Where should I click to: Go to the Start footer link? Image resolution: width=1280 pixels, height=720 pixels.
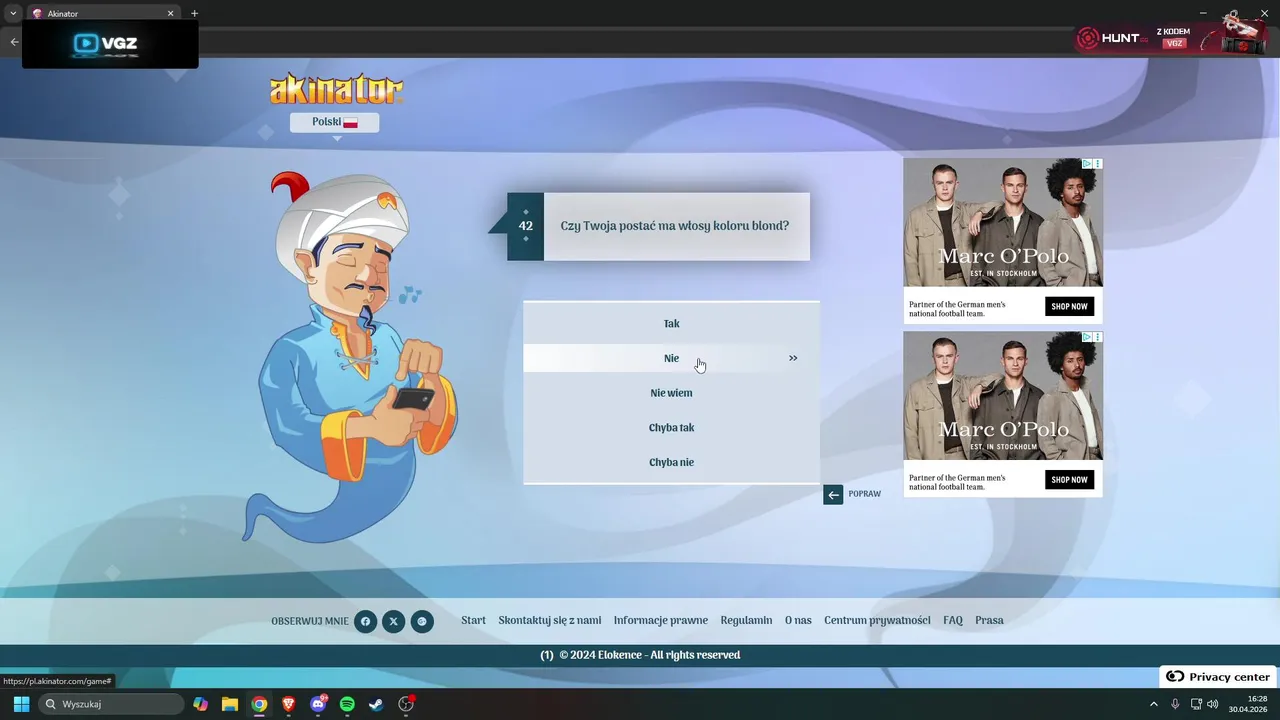tap(473, 621)
